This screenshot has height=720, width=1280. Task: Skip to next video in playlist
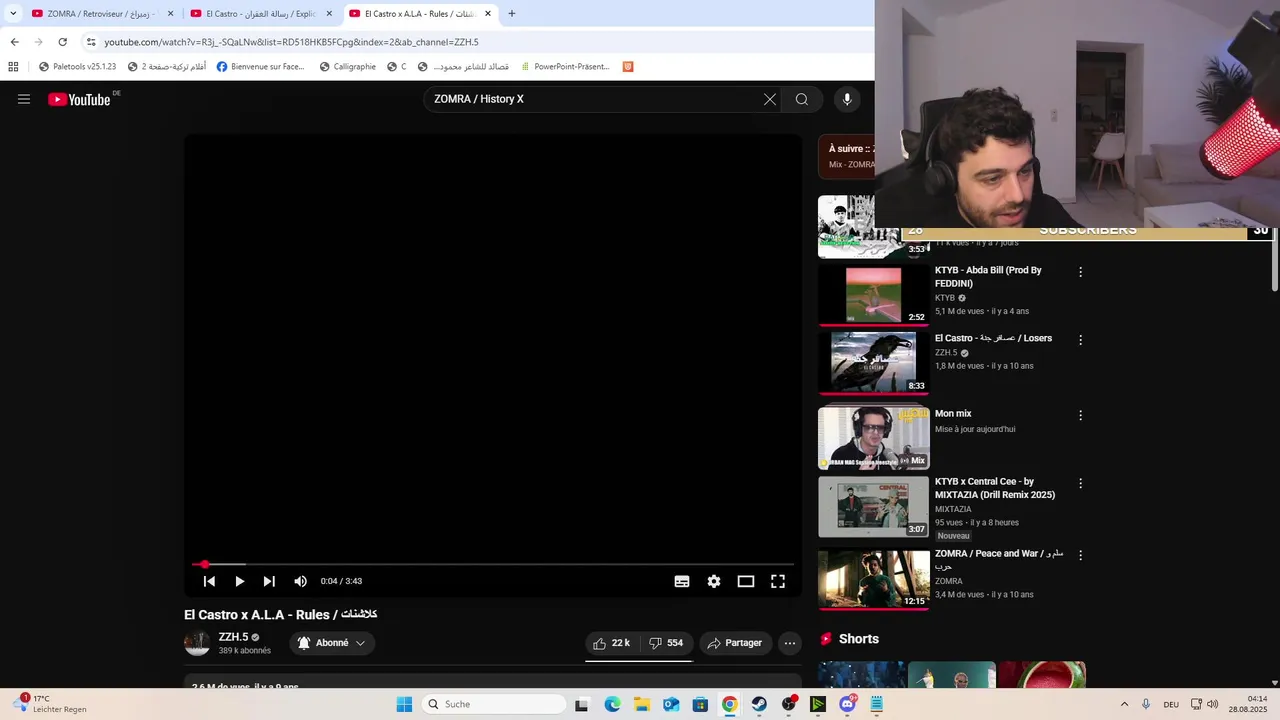click(269, 581)
